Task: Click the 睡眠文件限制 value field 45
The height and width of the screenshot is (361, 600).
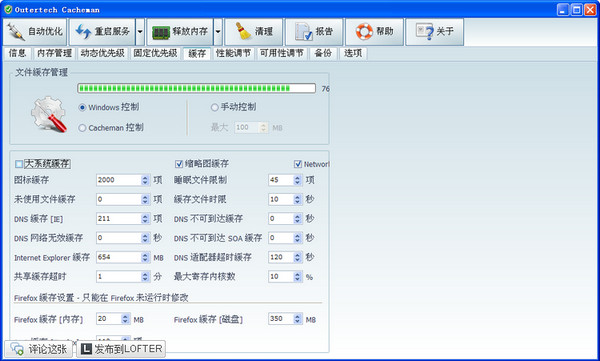Action: (x=281, y=180)
